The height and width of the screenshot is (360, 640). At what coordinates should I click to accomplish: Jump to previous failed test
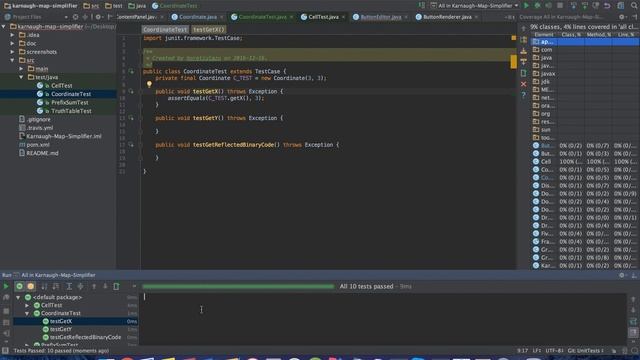click(94, 287)
